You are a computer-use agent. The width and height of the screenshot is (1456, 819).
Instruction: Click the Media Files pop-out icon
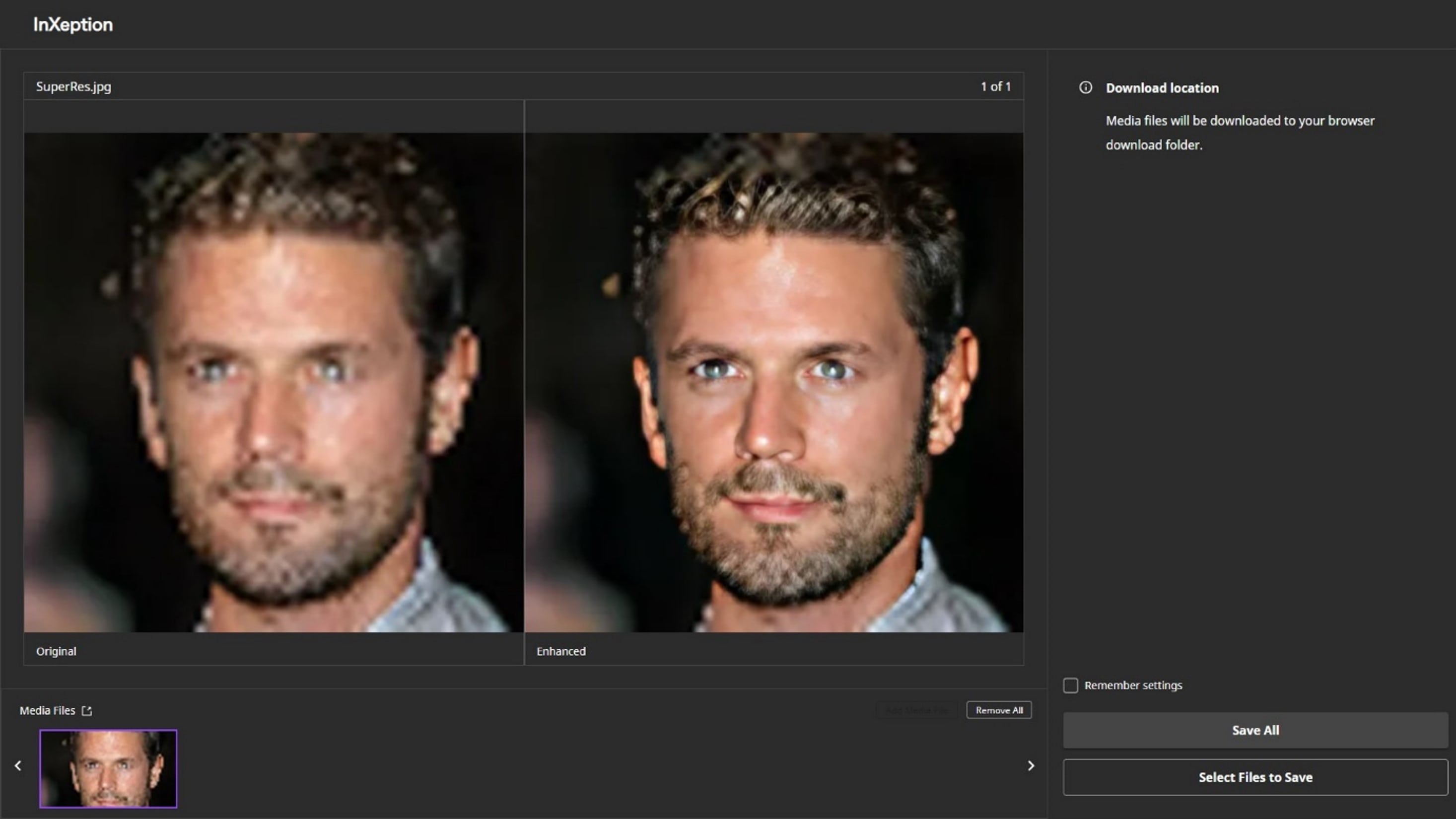(x=86, y=710)
